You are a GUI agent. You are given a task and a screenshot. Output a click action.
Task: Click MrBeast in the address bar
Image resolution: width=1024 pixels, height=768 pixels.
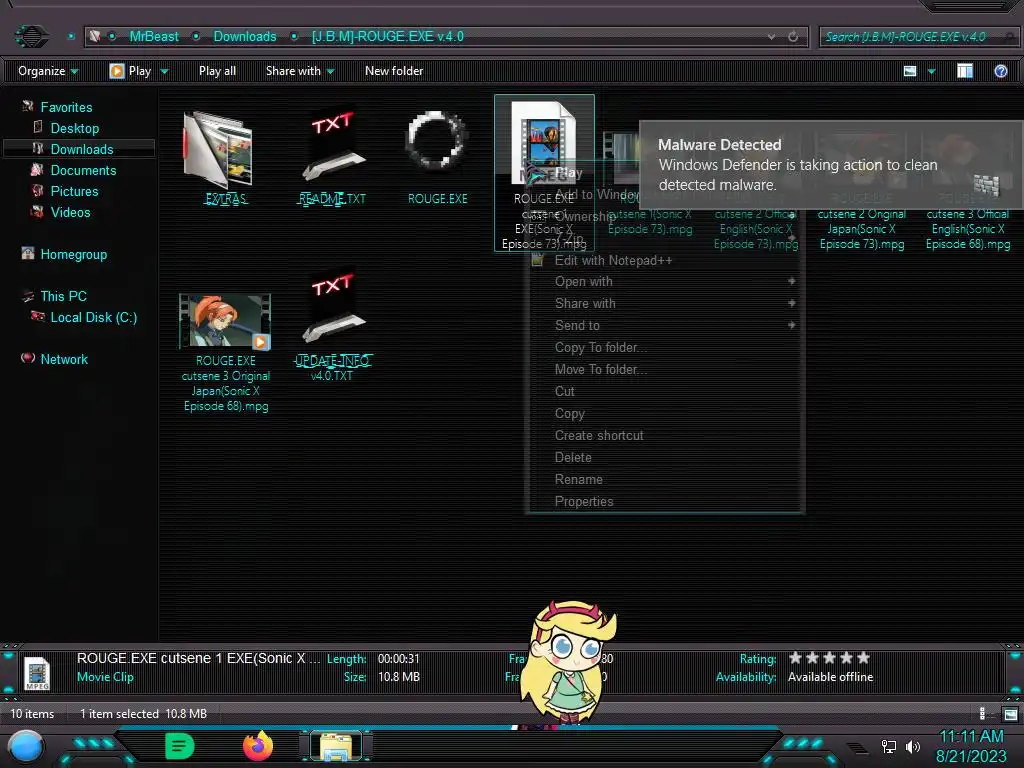pyautogui.click(x=153, y=37)
